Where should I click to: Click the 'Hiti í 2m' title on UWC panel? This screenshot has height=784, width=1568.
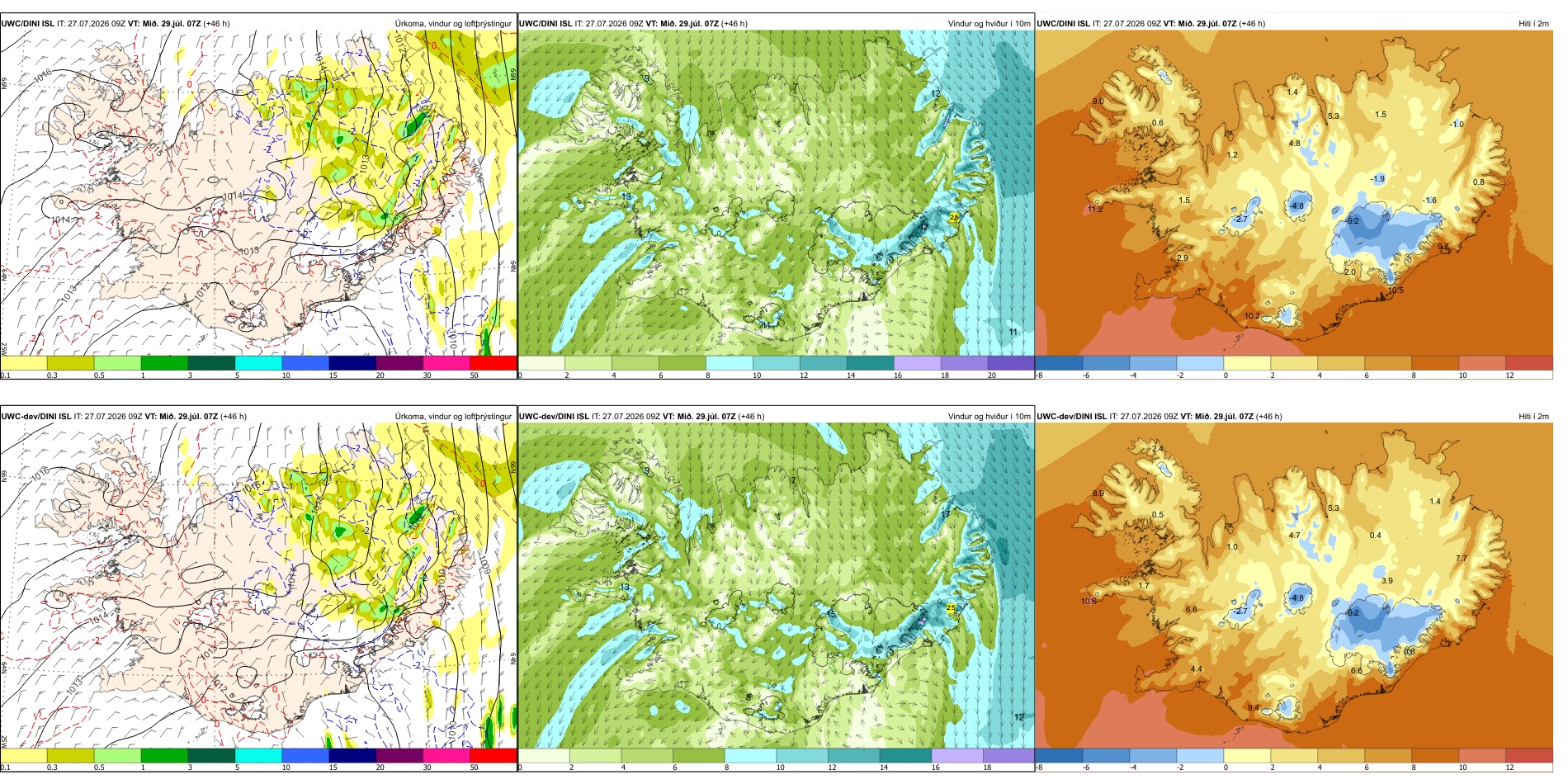(1533, 24)
